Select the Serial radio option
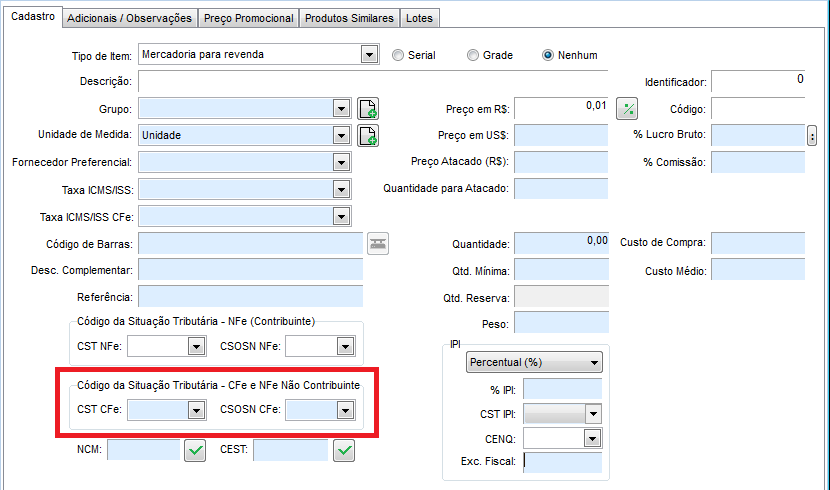The image size is (830, 490). tap(398, 55)
